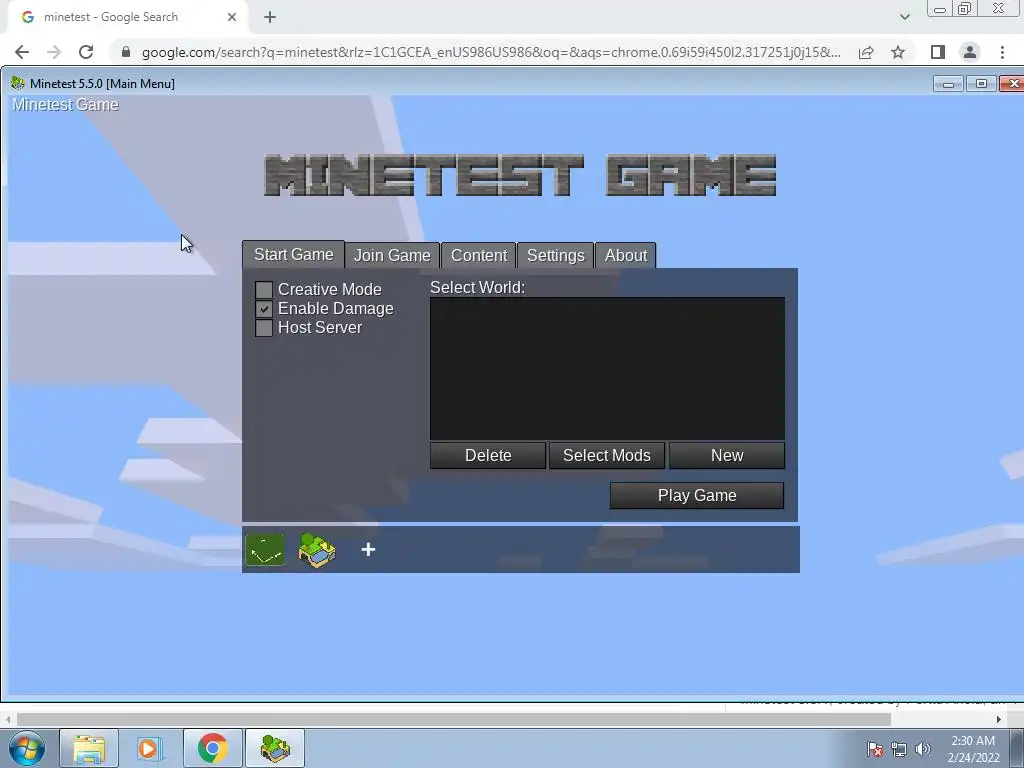Tick the Host Server checkbox

[x=264, y=327]
